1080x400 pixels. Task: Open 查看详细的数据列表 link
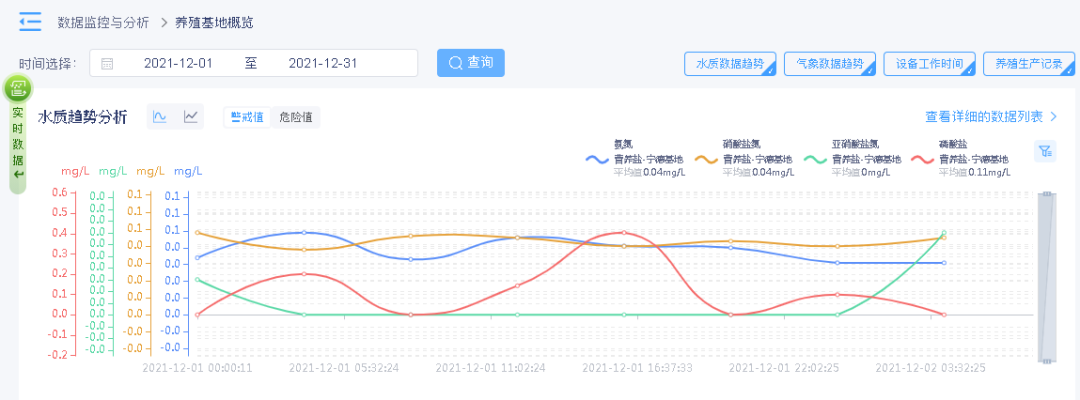pos(991,117)
